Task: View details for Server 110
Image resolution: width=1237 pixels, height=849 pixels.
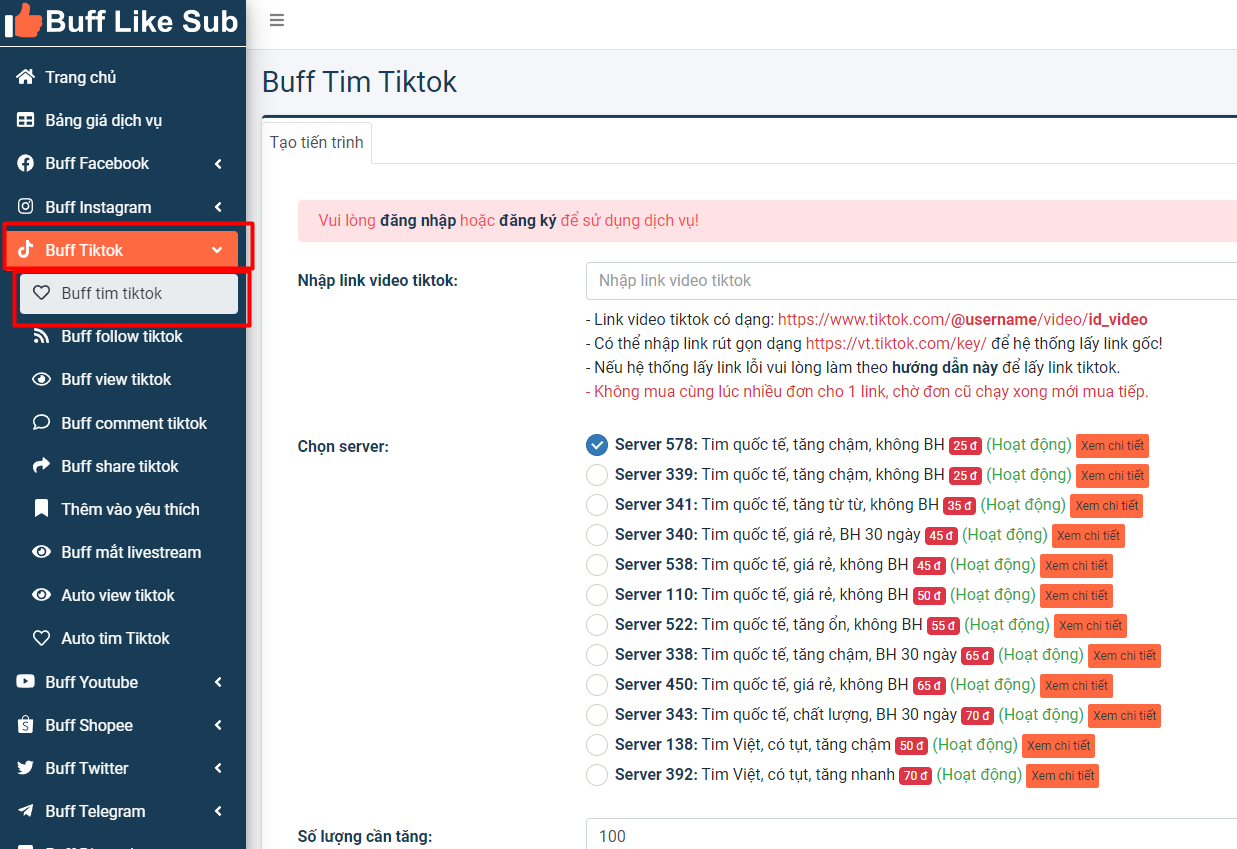Action: tap(1076, 595)
